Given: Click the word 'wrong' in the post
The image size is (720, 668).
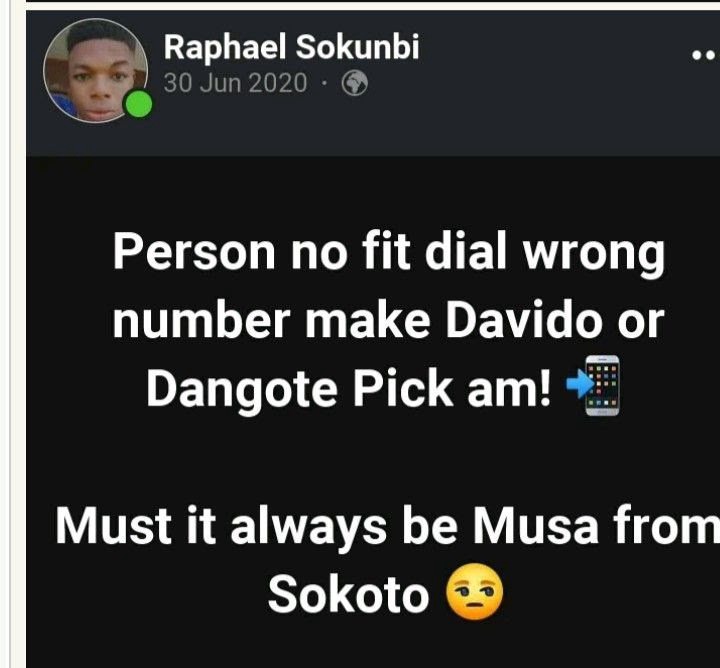Looking at the screenshot, I should 594,256.
